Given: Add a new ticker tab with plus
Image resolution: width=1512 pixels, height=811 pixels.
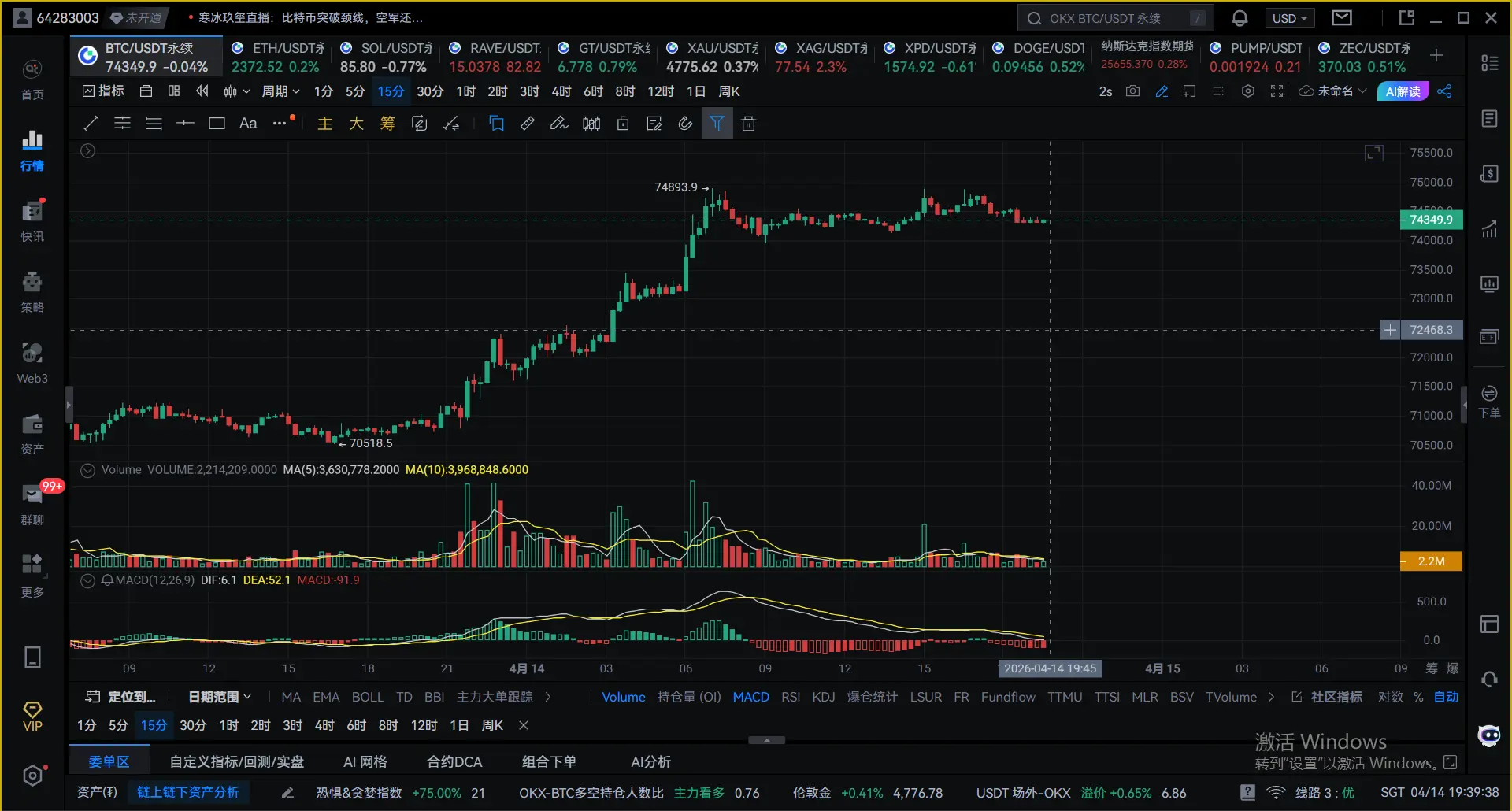Looking at the screenshot, I should pyautogui.click(x=1436, y=55).
